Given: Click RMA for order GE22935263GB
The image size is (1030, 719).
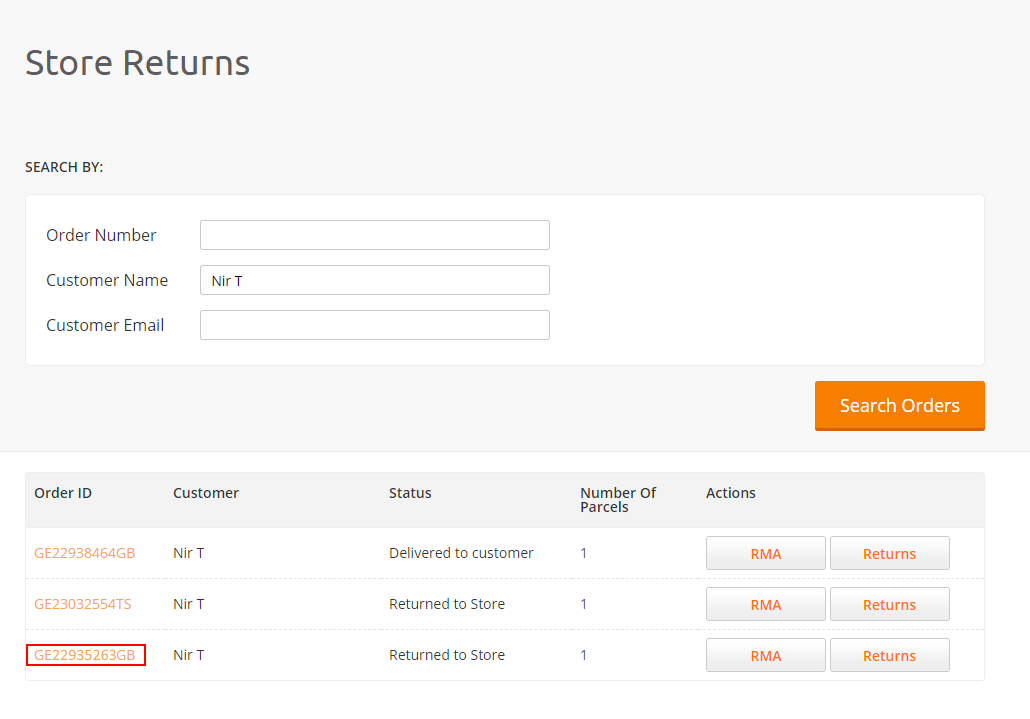Looking at the screenshot, I should tap(765, 655).
